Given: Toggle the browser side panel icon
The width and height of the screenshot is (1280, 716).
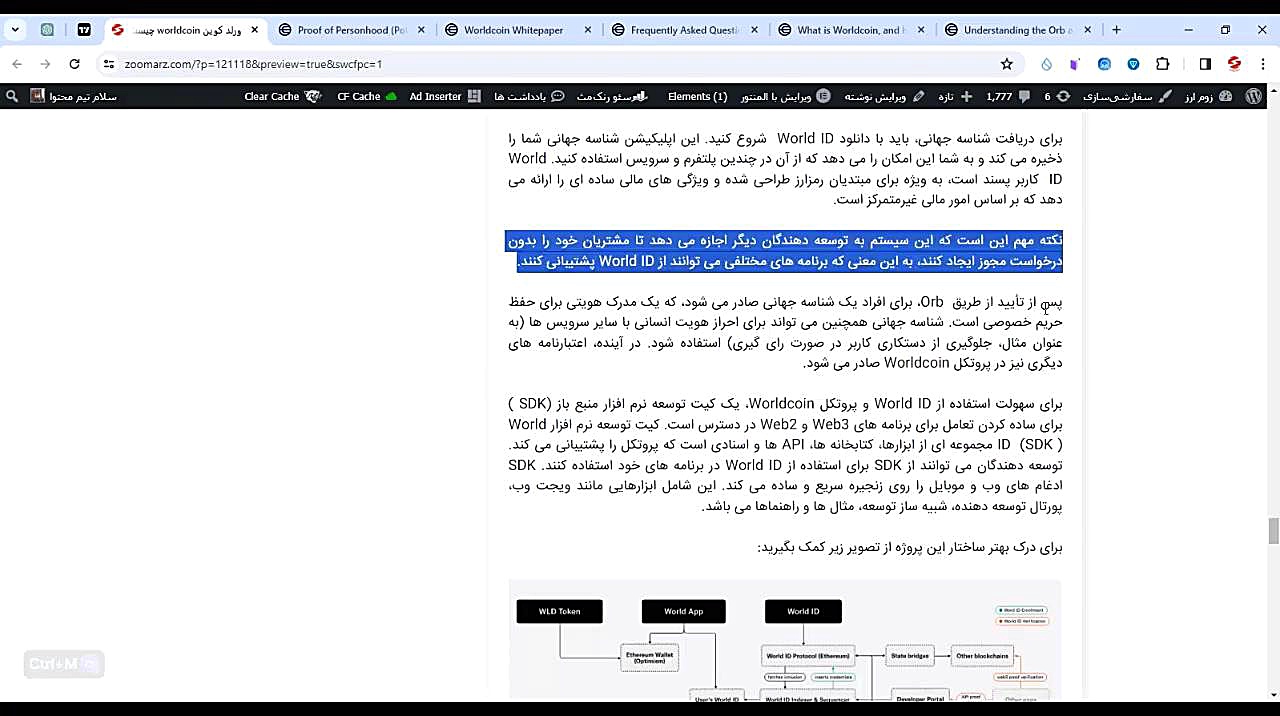Looking at the screenshot, I should [x=1205, y=64].
